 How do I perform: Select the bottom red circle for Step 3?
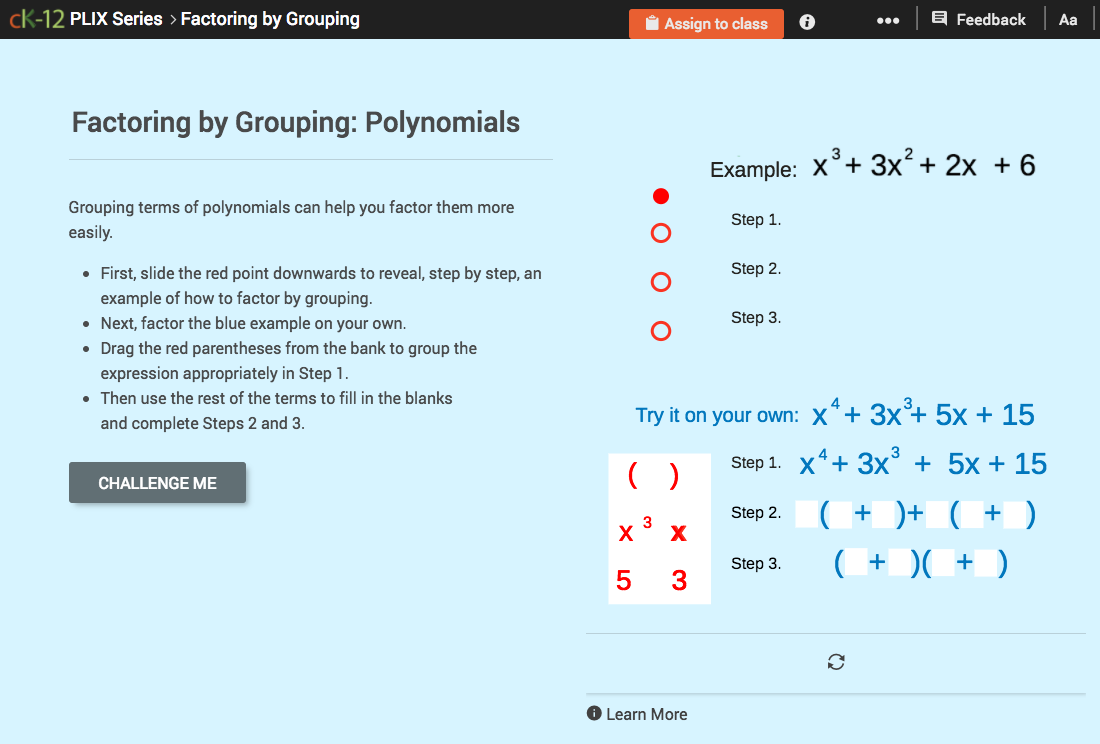pyautogui.click(x=660, y=330)
